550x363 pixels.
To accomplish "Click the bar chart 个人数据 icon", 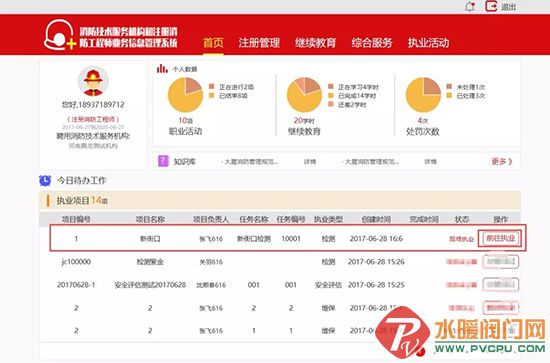I will [x=162, y=68].
